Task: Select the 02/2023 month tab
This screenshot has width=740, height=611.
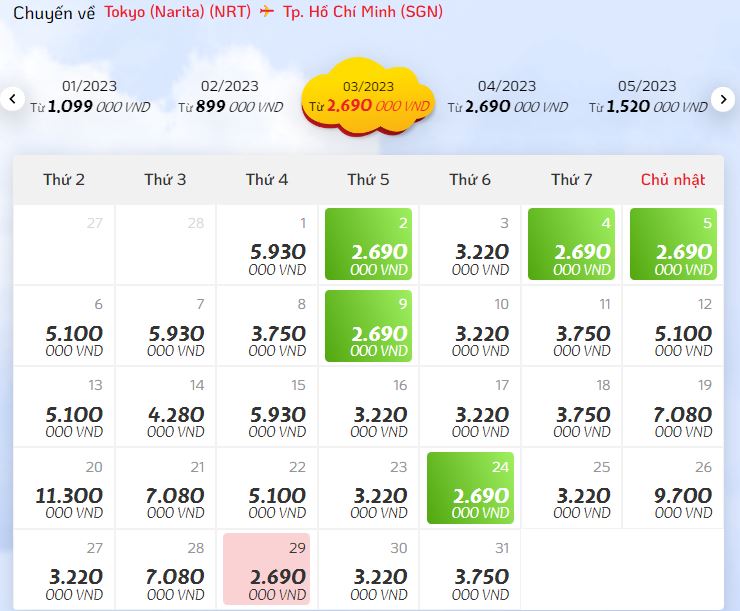Action: [x=230, y=97]
